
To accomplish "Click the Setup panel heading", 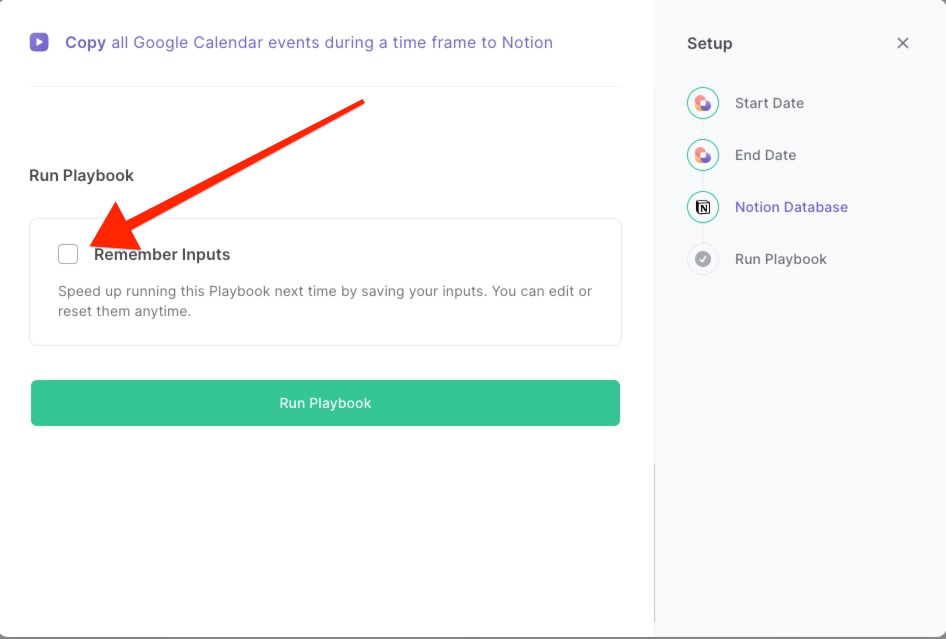I will 710,43.
